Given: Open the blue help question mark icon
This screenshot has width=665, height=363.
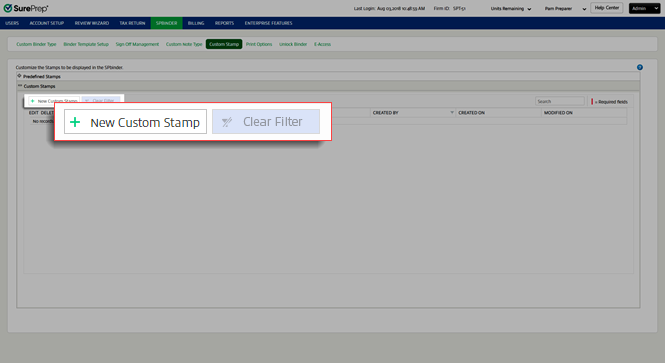Looking at the screenshot, I should (x=640, y=67).
